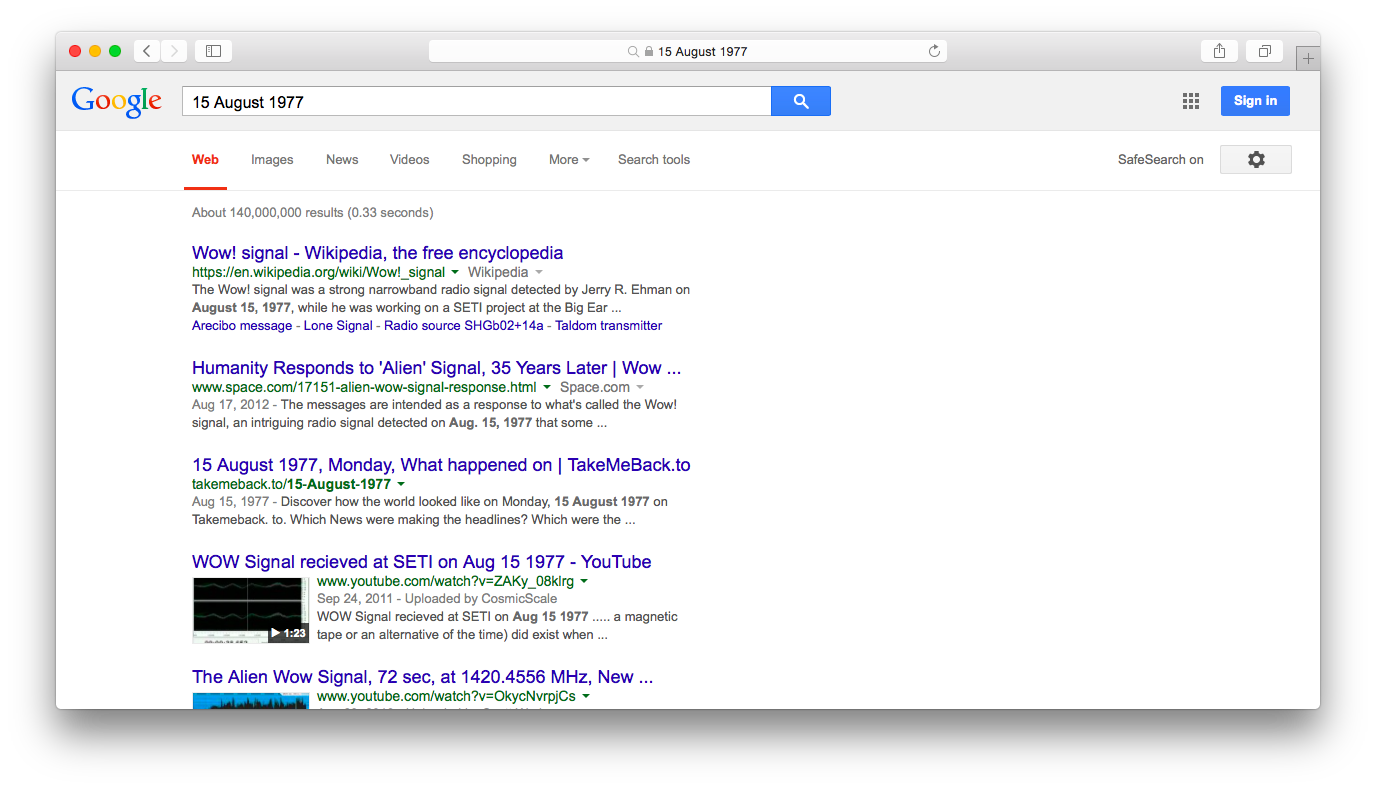1376x789 pixels.
Task: Switch to Images results
Action: pos(272,159)
